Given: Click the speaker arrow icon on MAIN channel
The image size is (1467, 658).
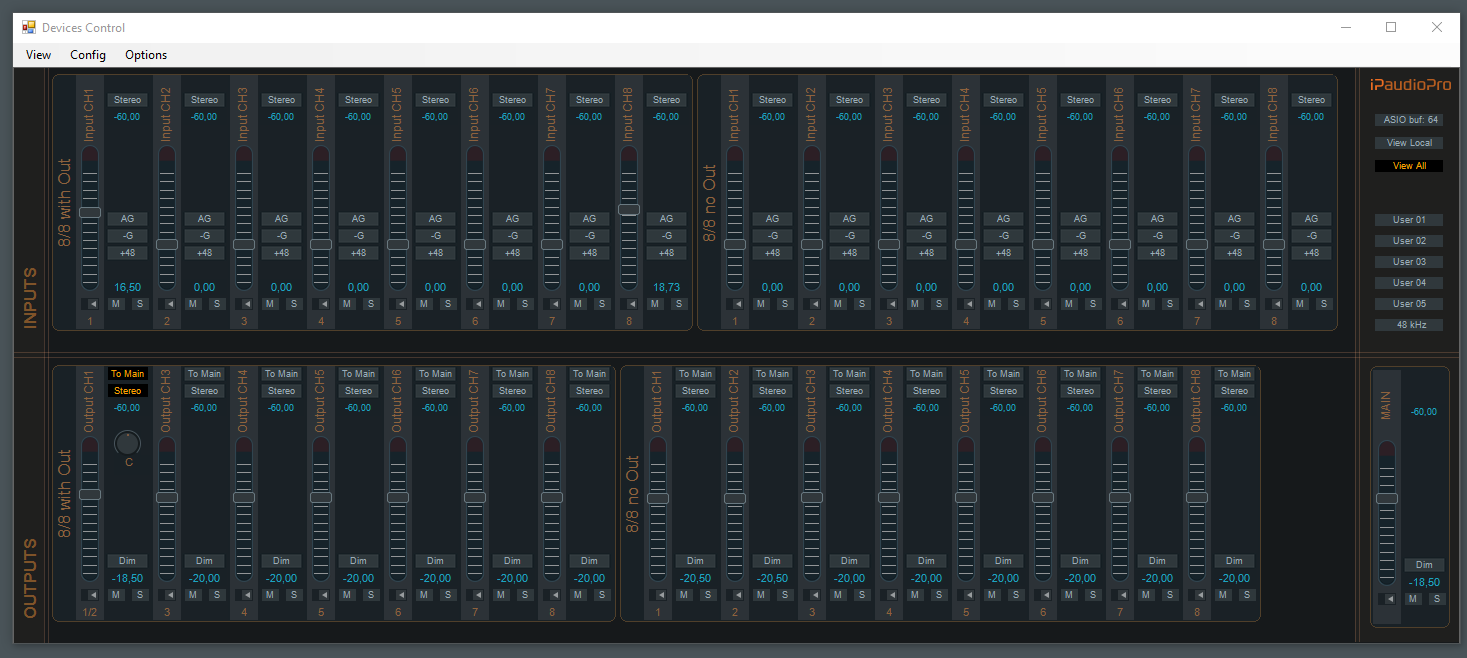Looking at the screenshot, I should coord(1387,599).
